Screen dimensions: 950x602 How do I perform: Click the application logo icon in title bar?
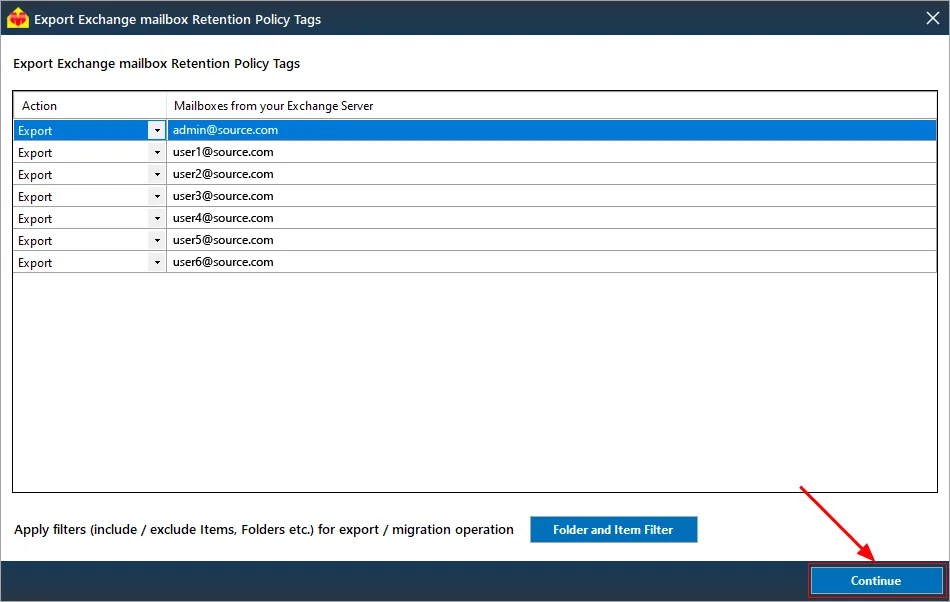click(x=18, y=19)
